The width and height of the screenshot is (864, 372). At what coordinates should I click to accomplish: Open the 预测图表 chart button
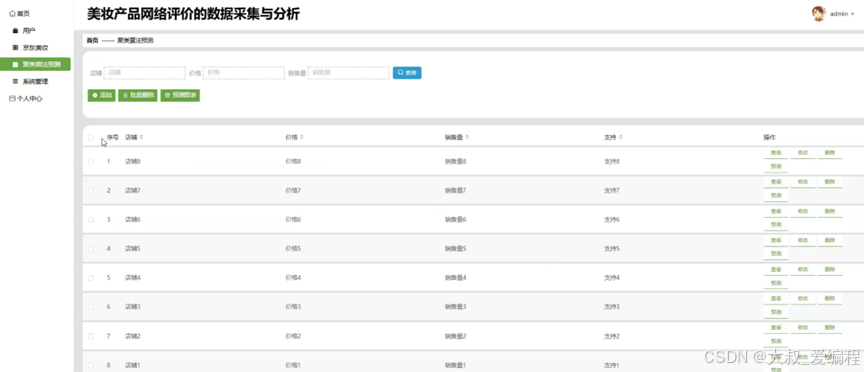tap(180, 95)
